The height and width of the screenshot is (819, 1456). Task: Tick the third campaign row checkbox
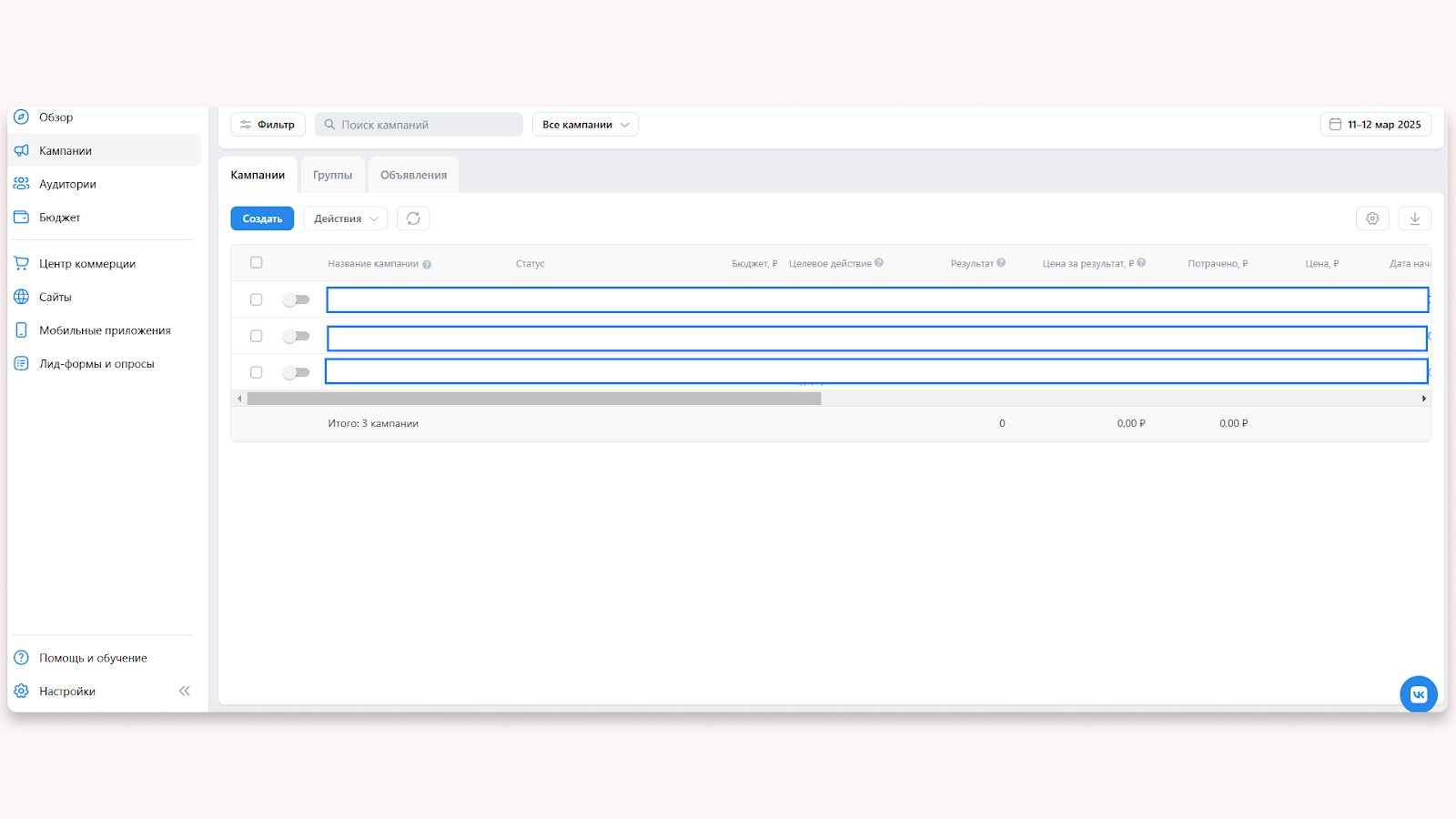(257, 372)
